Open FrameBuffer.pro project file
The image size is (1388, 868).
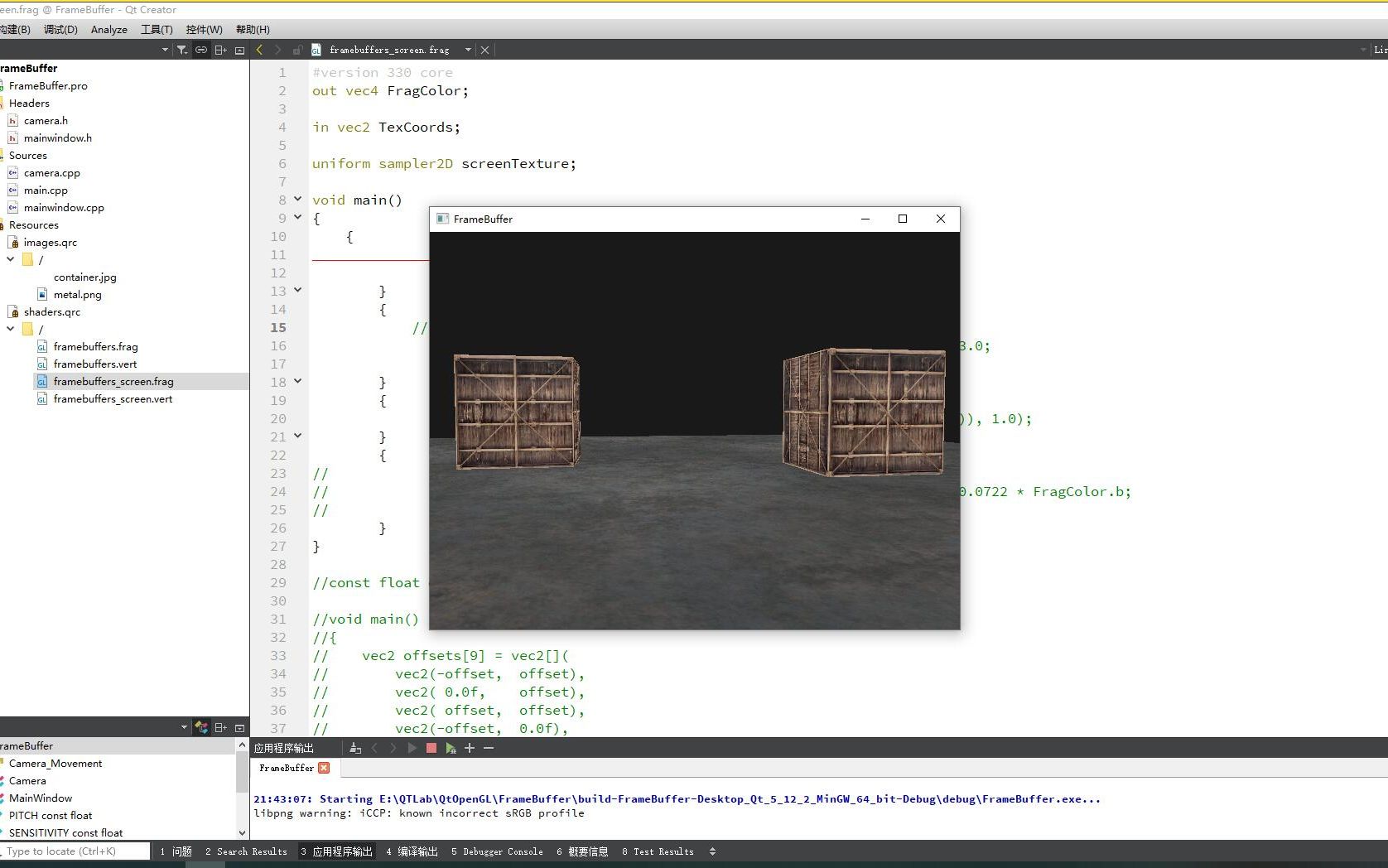tap(48, 85)
